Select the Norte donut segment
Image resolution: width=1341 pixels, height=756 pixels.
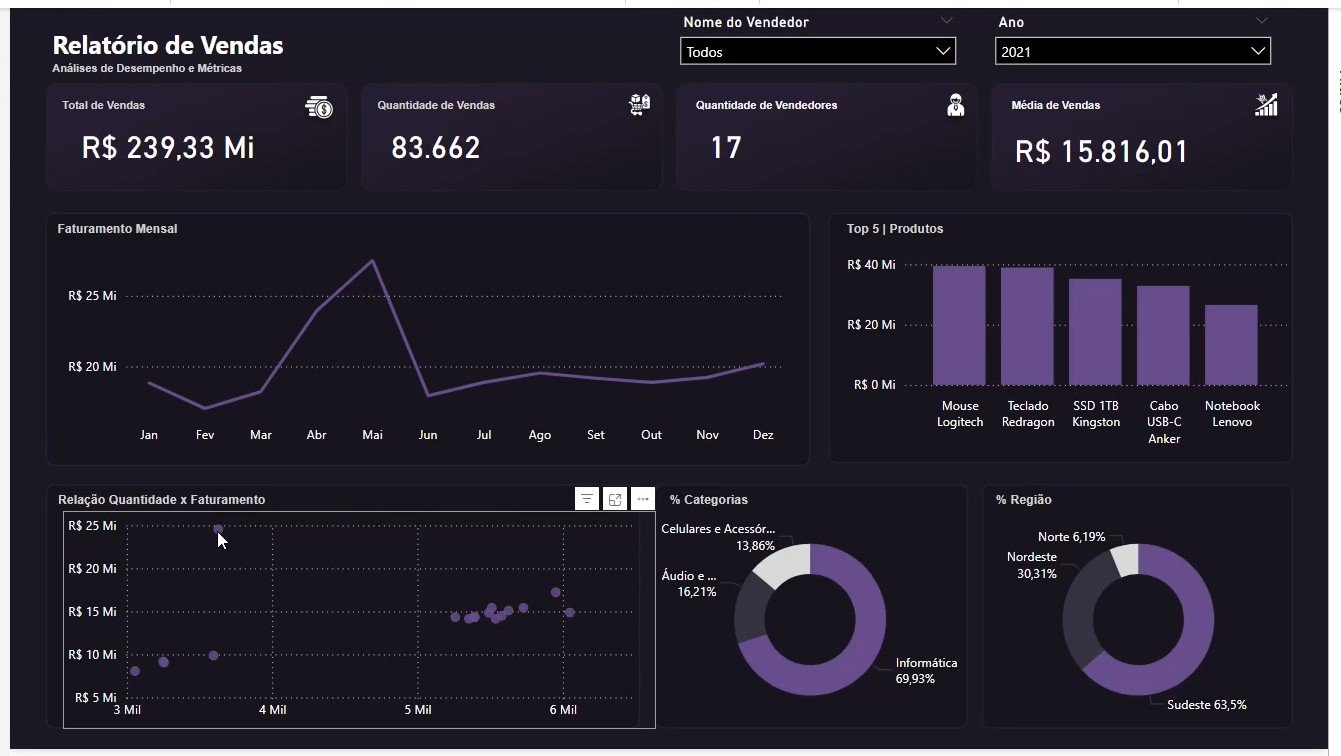point(1125,560)
